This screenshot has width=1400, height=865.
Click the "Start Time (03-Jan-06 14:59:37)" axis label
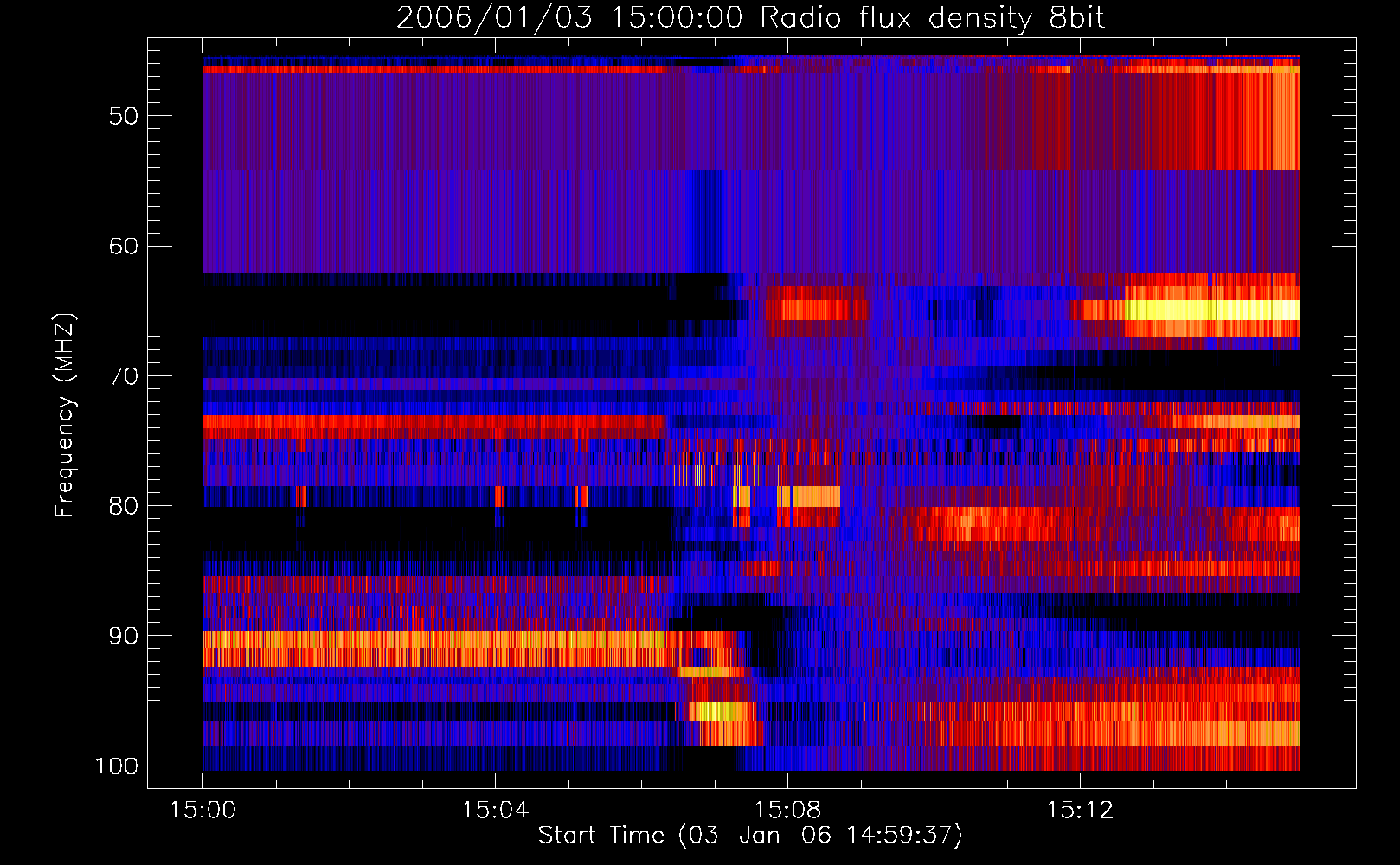tap(750, 836)
